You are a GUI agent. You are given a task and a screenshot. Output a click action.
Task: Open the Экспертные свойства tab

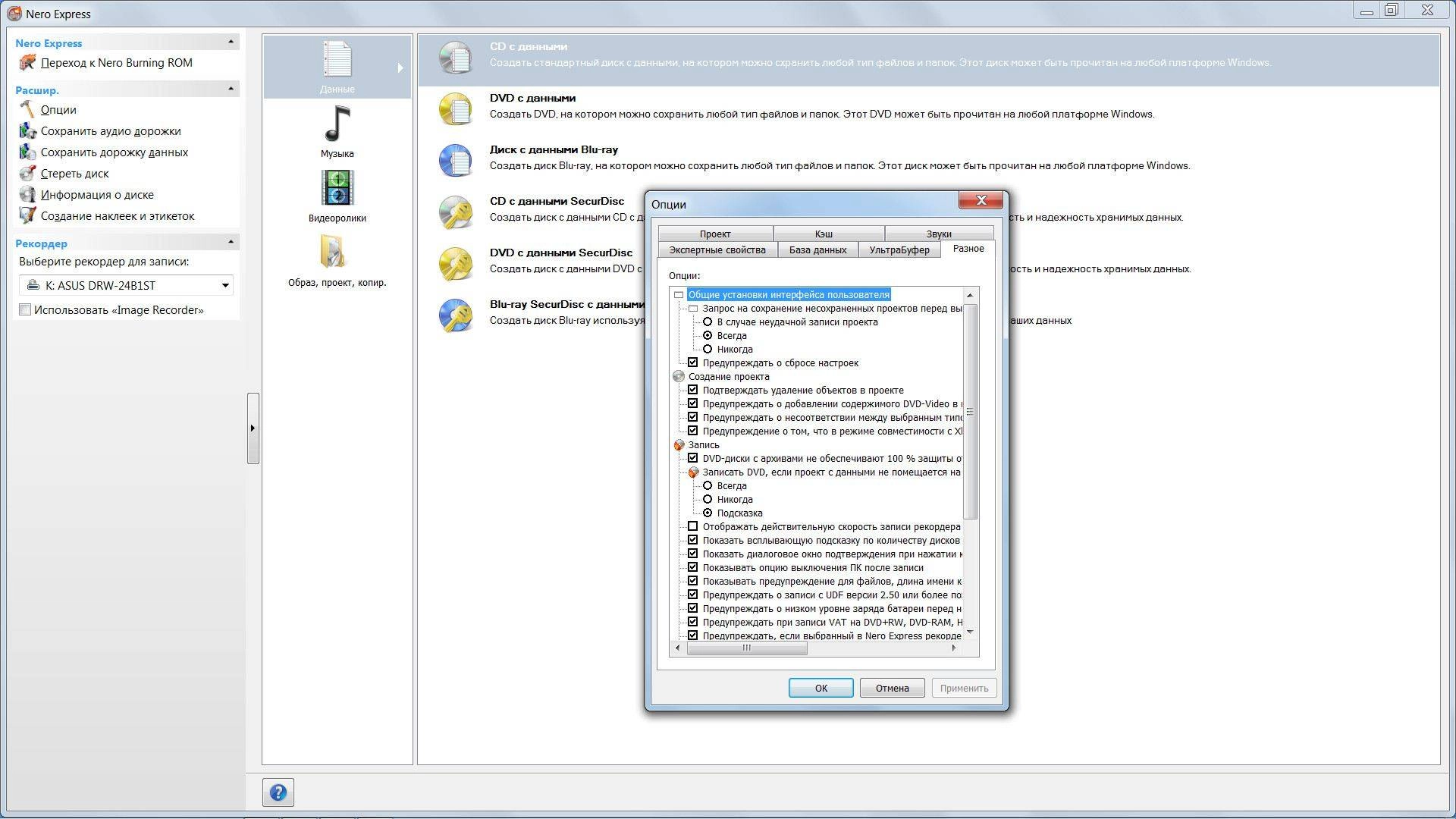coord(717,250)
